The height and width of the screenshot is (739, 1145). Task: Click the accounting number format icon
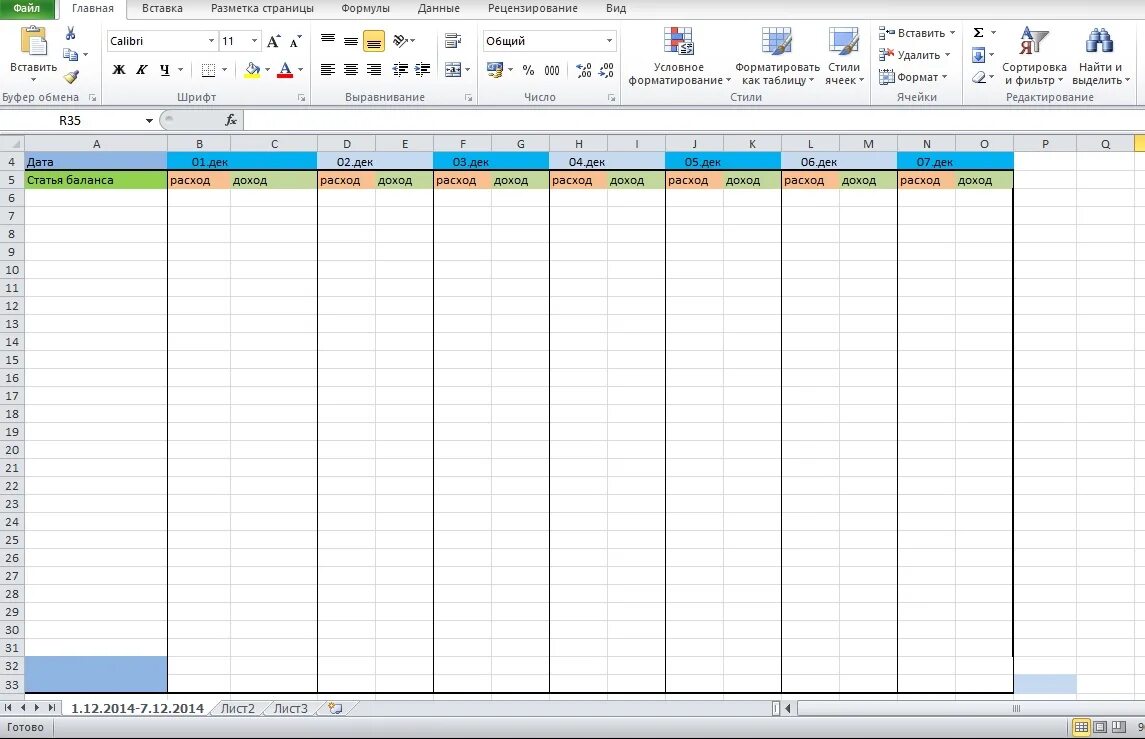point(494,70)
